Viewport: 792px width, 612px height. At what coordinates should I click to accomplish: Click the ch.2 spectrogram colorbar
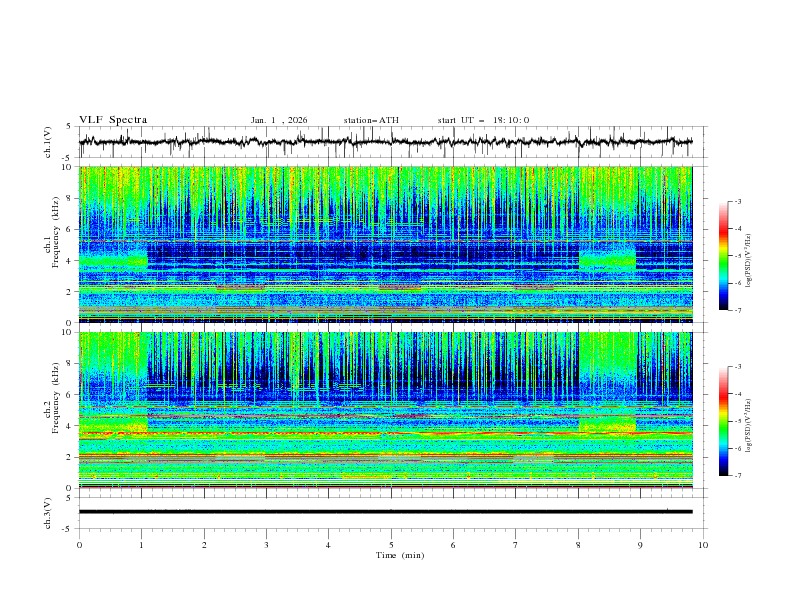[x=723, y=421]
